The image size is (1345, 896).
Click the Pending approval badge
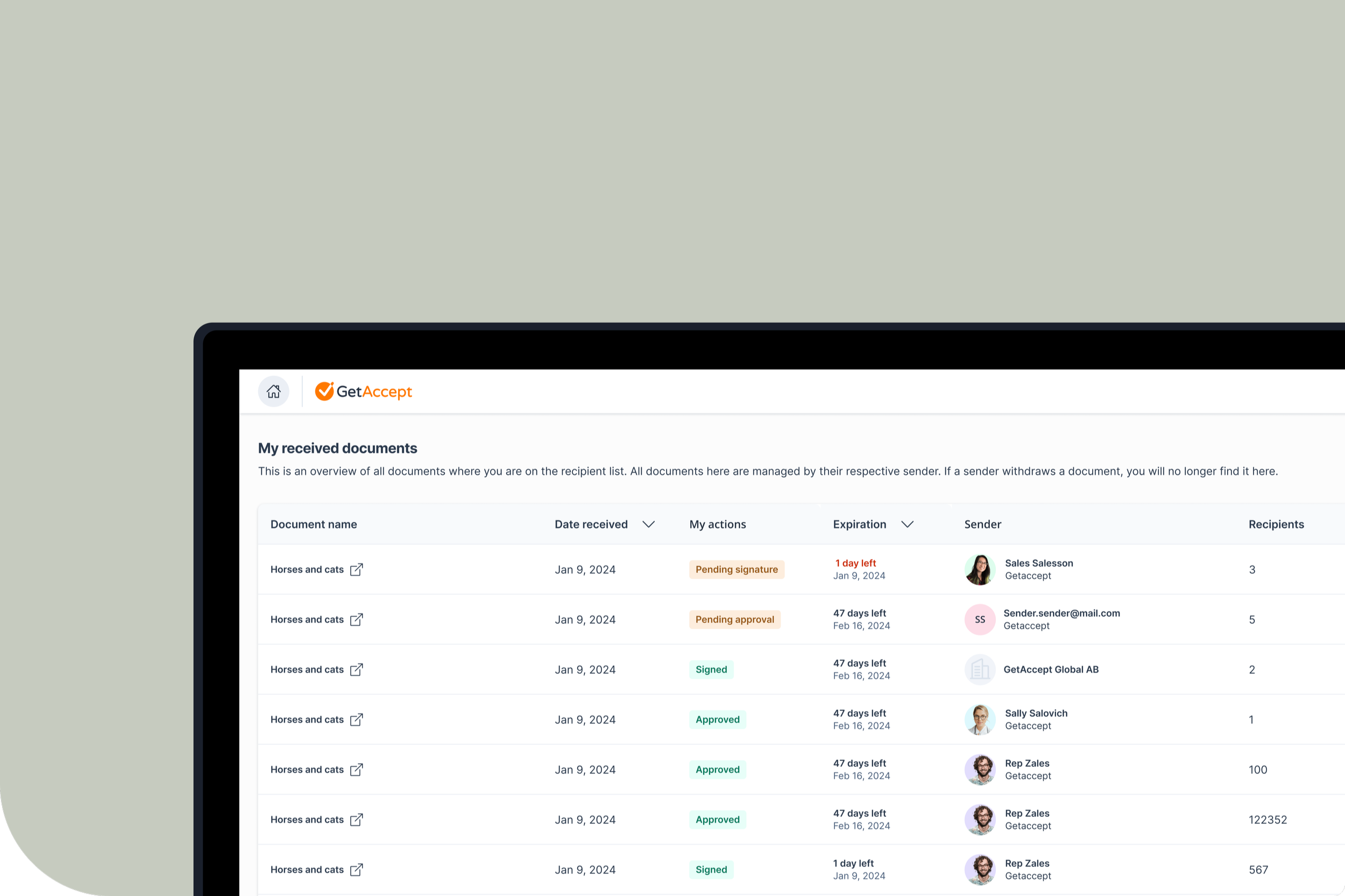pos(734,620)
